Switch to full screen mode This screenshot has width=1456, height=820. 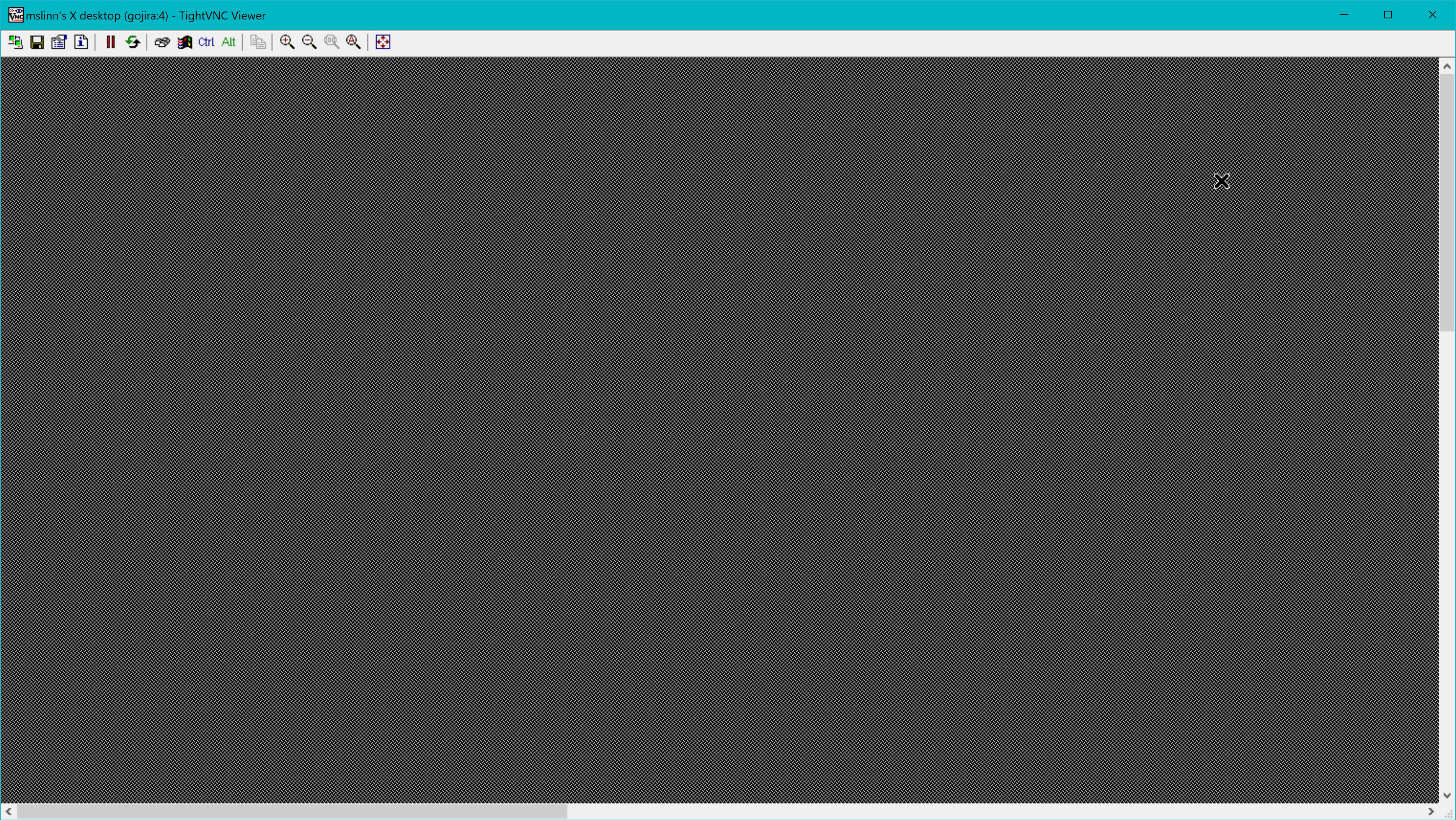(383, 42)
